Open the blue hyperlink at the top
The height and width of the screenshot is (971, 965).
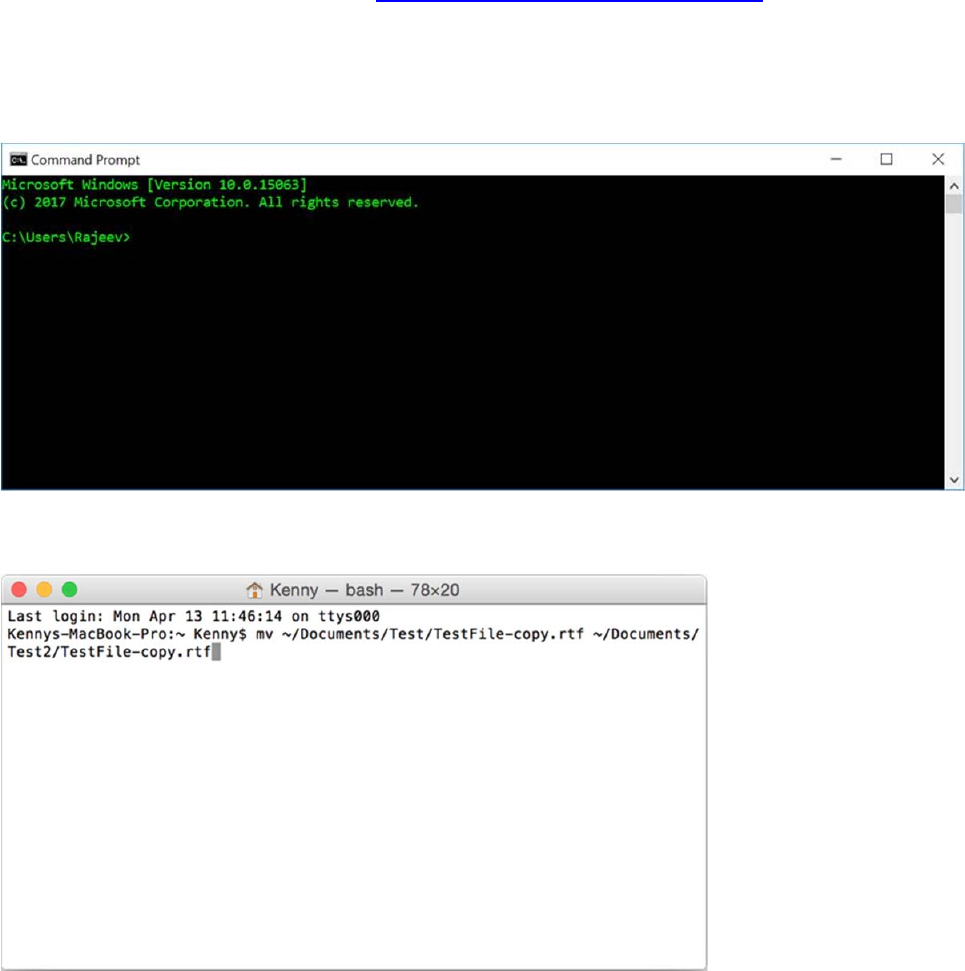(x=570, y=5)
